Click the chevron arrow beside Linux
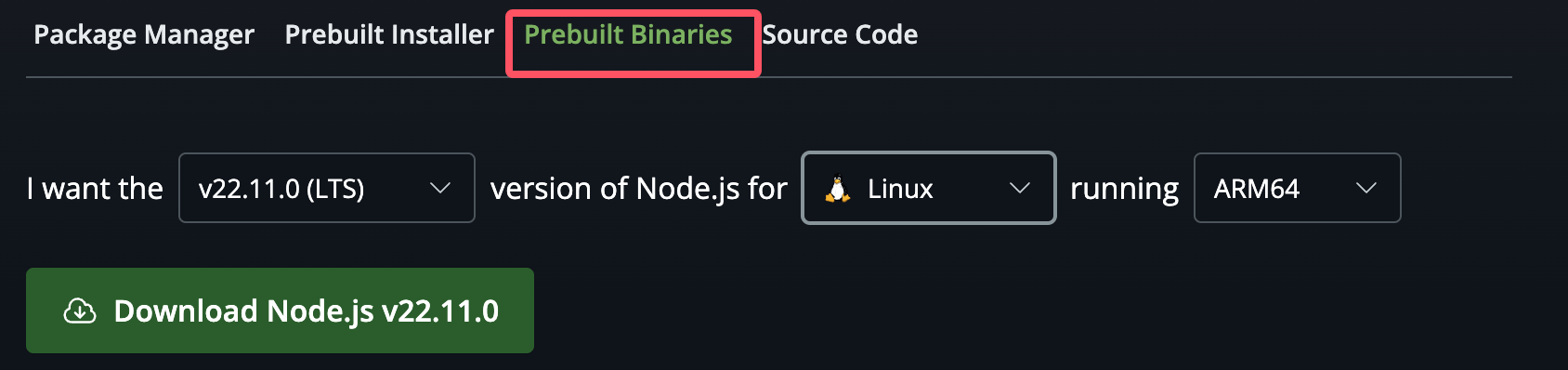 (x=1020, y=188)
